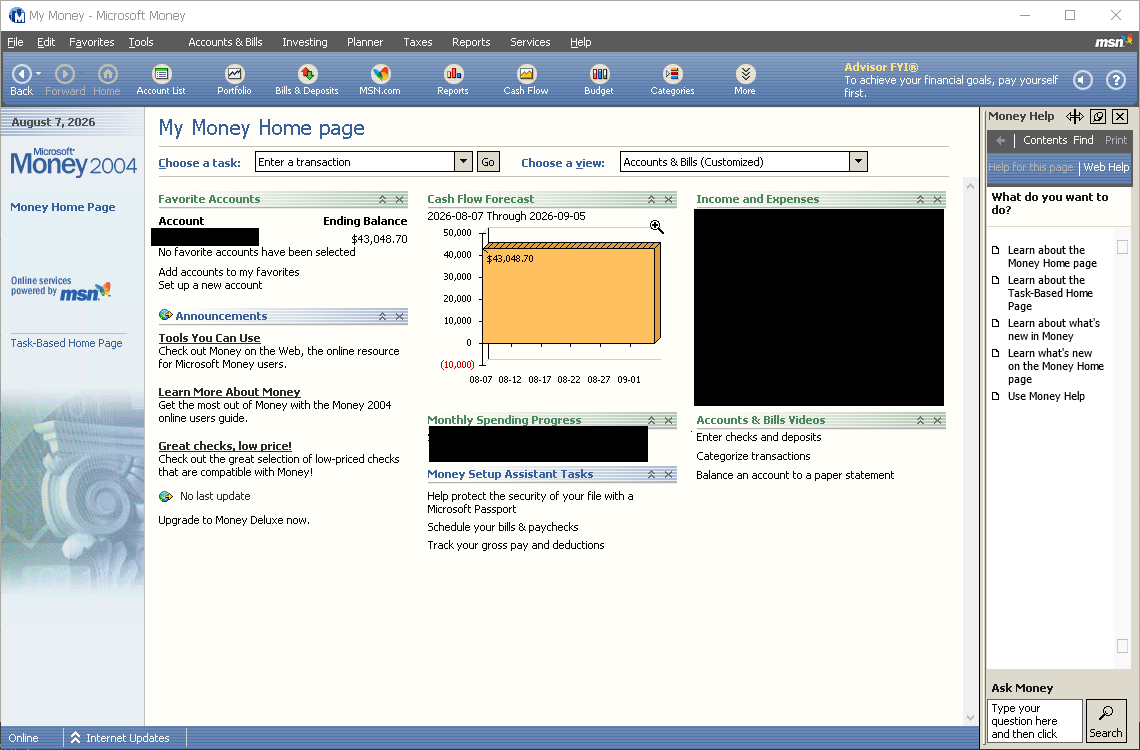1140x750 pixels.
Task: Close the Favorite Accounts section
Action: pyautogui.click(x=400, y=199)
